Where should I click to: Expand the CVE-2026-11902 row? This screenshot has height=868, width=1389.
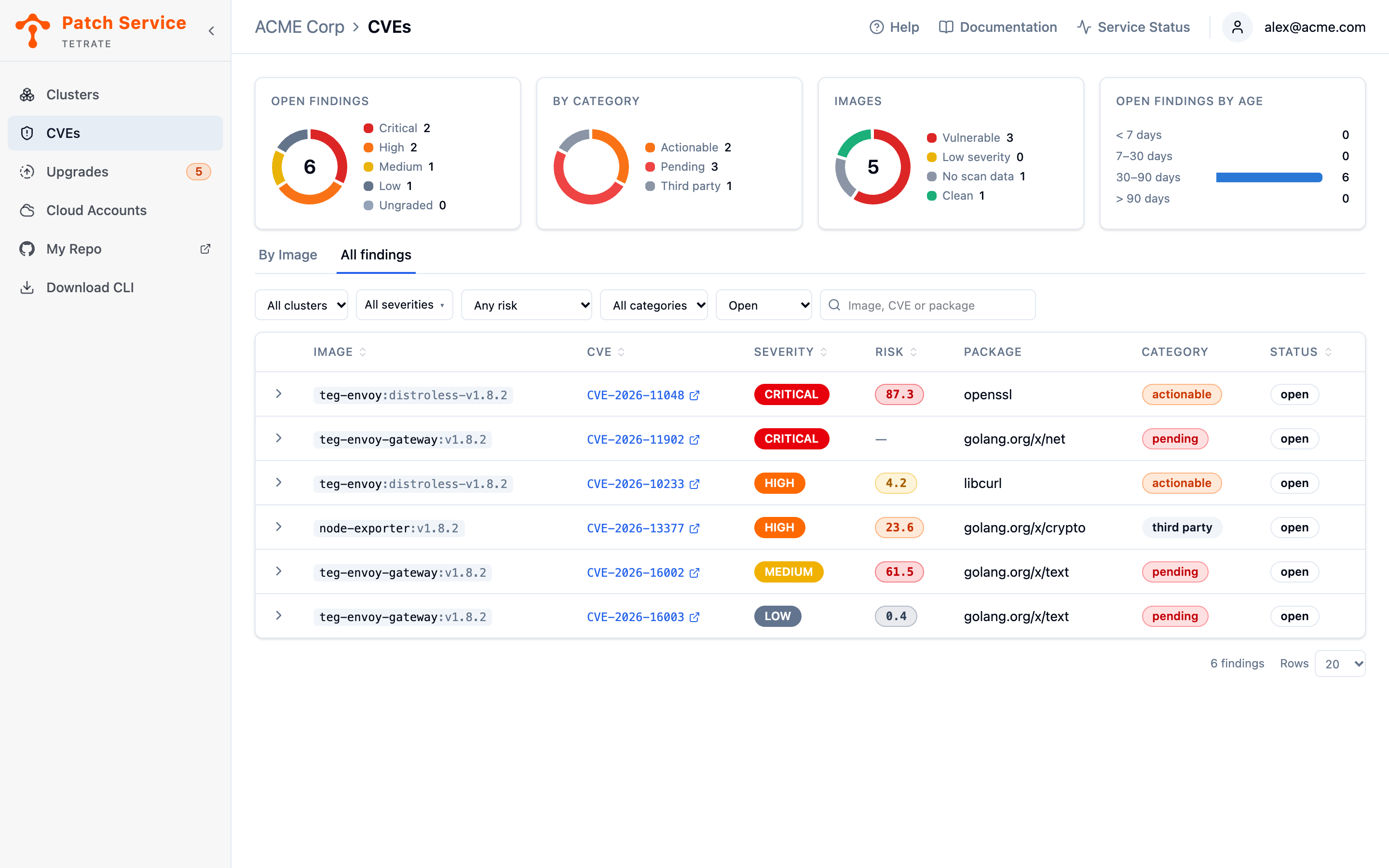point(278,438)
